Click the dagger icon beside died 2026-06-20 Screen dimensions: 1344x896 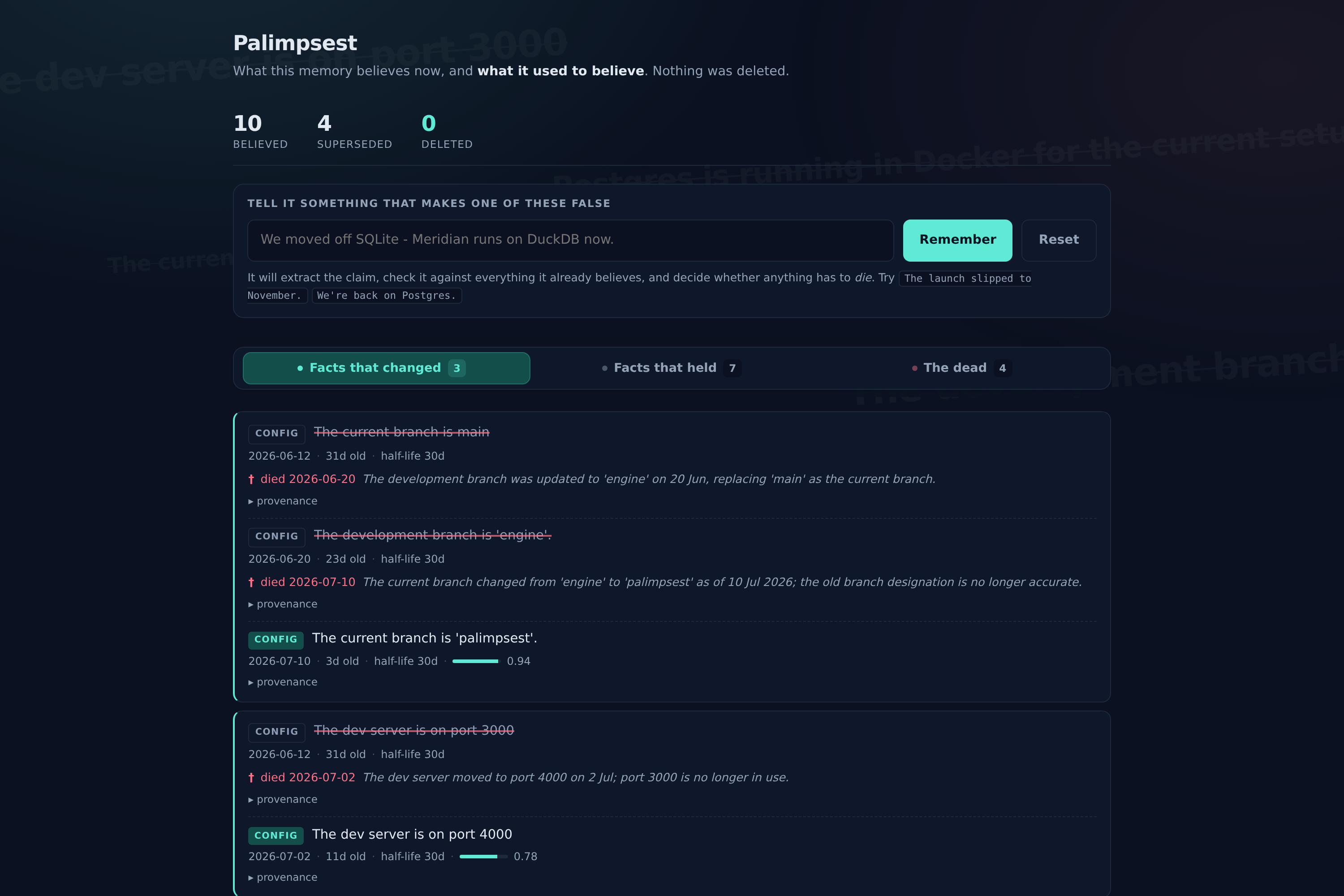251,479
